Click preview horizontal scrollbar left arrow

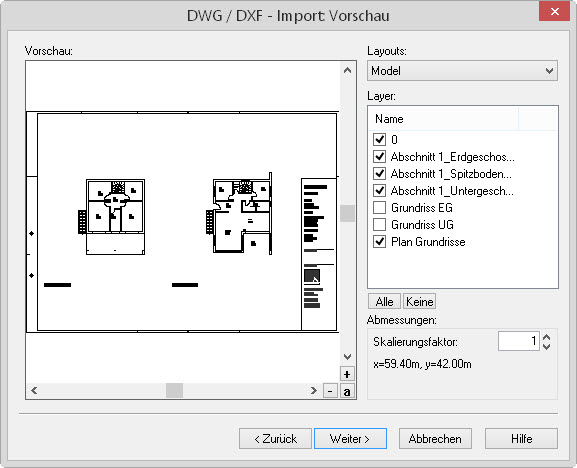click(34, 390)
